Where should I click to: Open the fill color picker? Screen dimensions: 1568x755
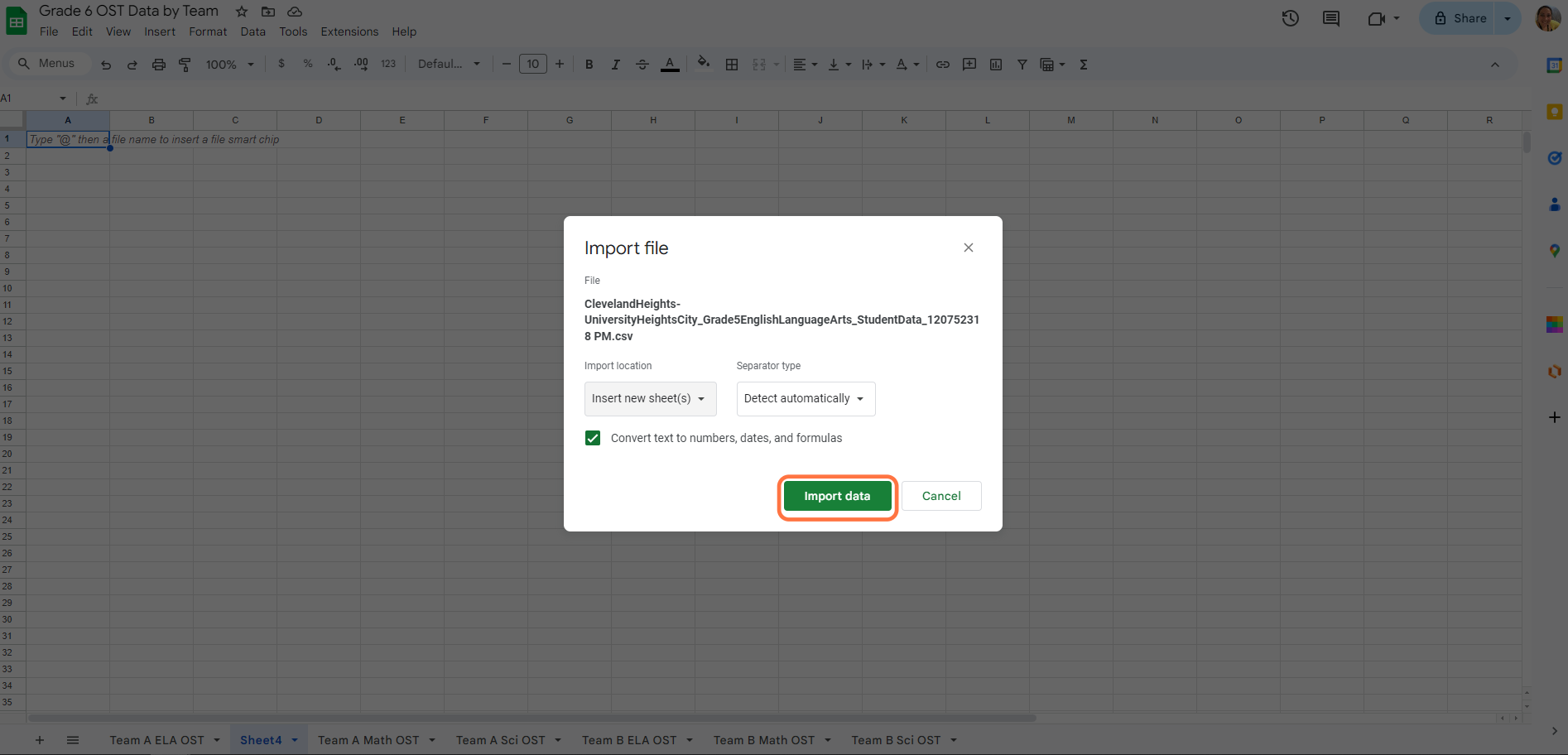click(x=704, y=63)
